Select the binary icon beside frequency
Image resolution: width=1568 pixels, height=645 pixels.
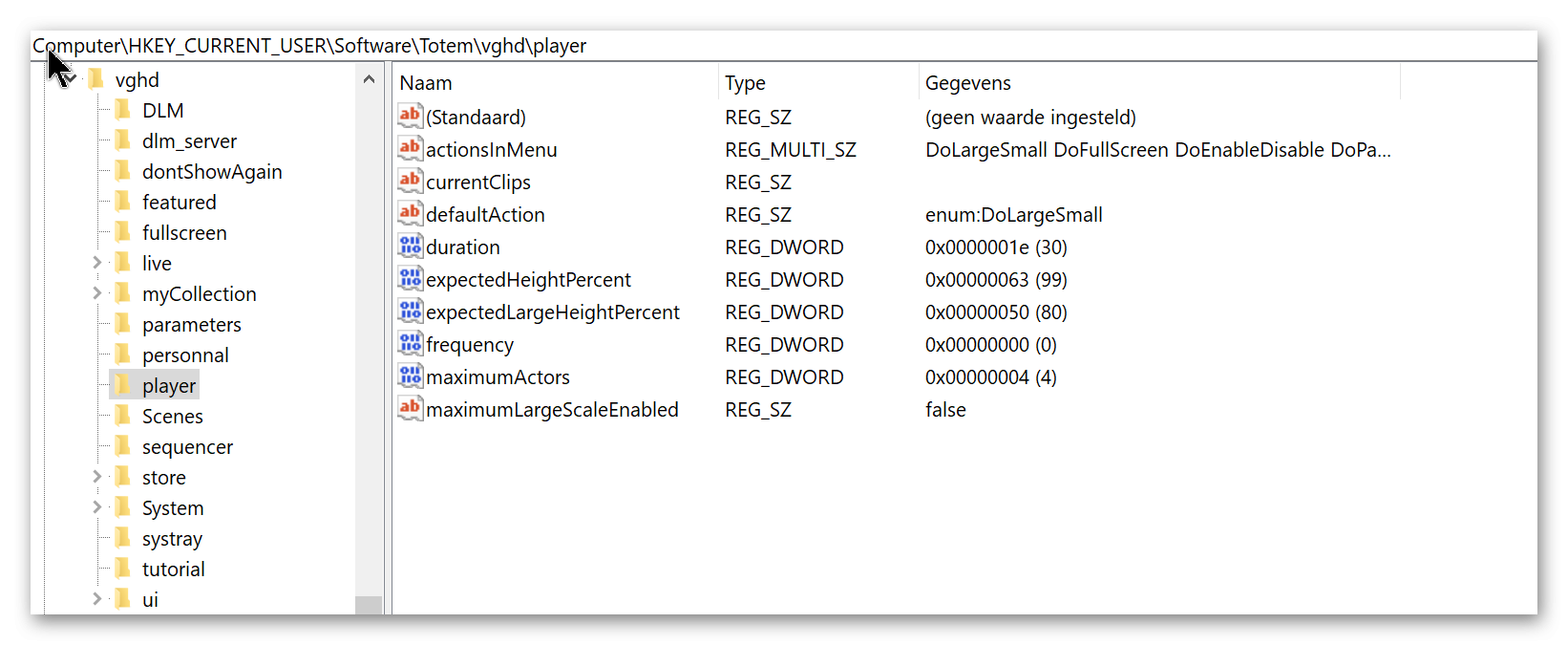point(410,343)
